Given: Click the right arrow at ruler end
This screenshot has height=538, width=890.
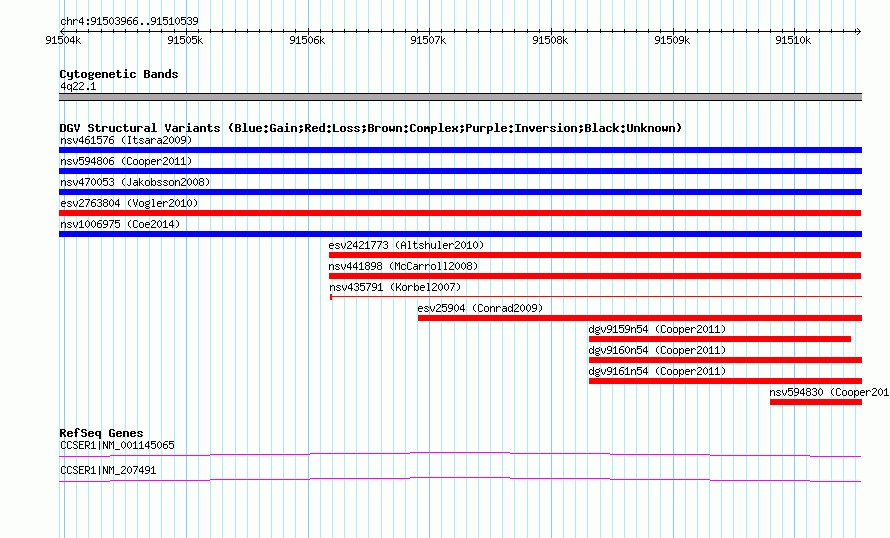Looking at the screenshot, I should (x=858, y=31).
